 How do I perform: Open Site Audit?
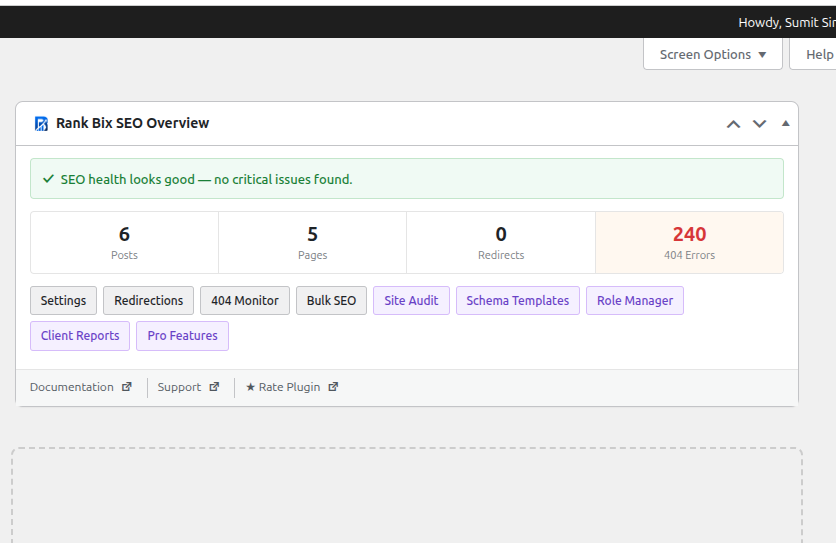[411, 300]
